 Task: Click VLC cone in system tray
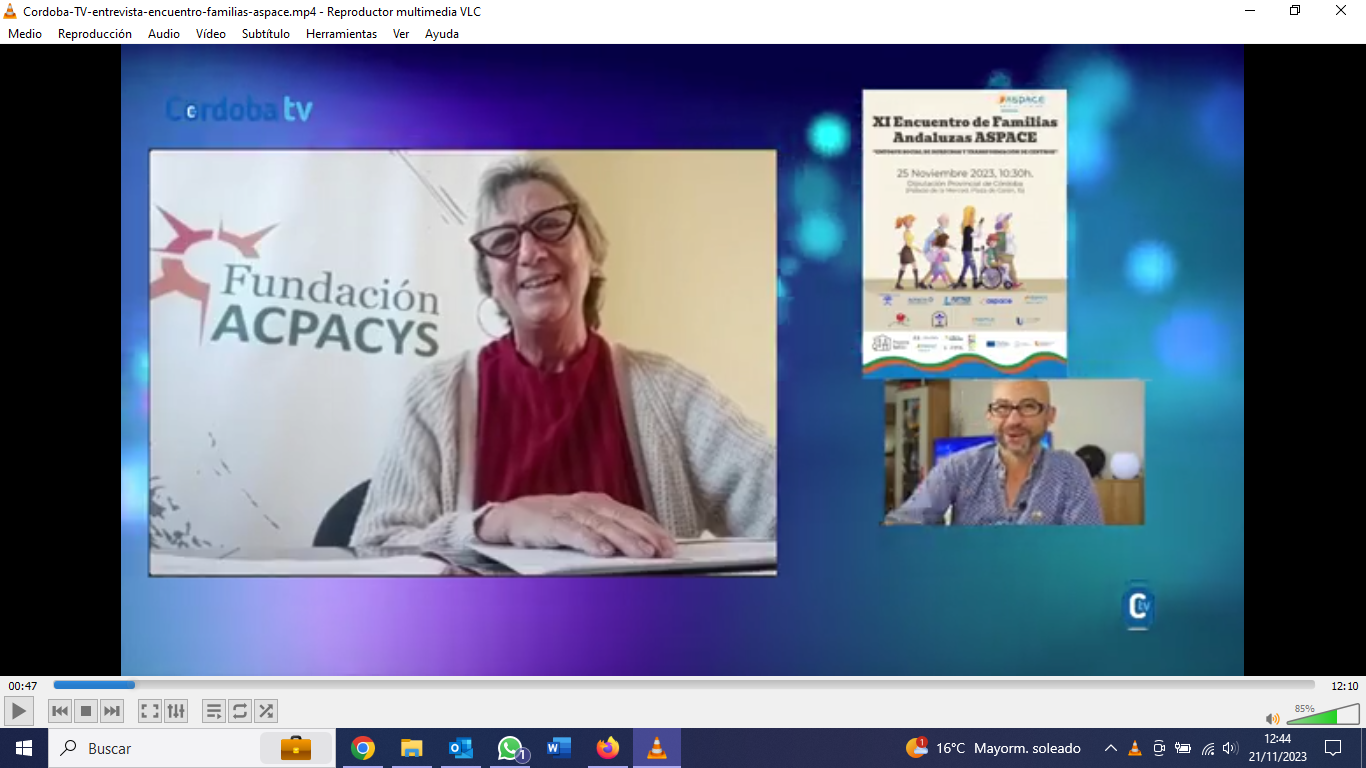1135,748
